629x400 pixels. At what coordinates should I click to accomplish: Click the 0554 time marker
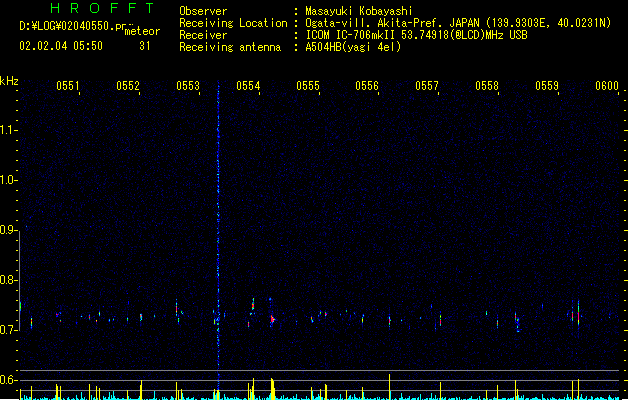pyautogui.click(x=248, y=85)
